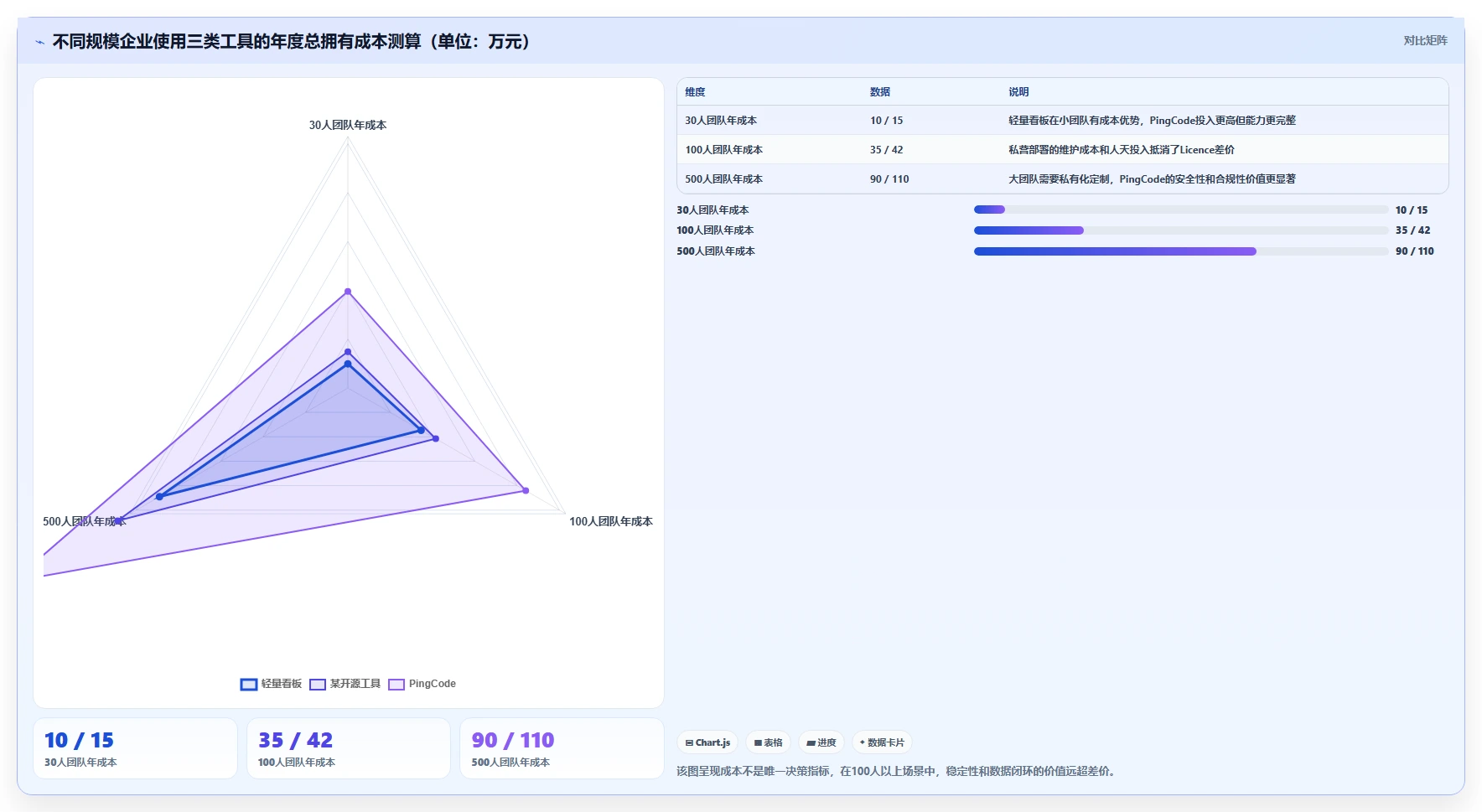Toggle the 轻量看板 legend item
Viewport: 1482px width, 812px height.
[271, 684]
